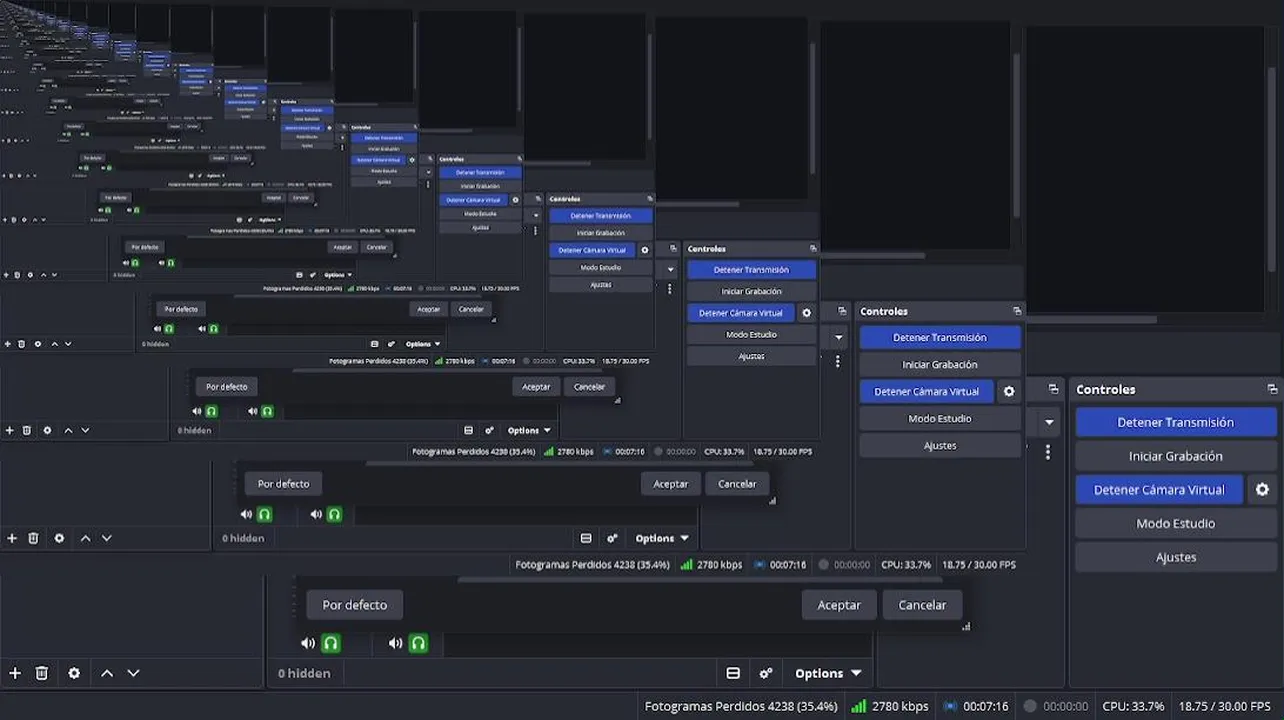Image resolution: width=1284 pixels, height=720 pixels.
Task: Click the stream icon beside 00:07:16 in main status bar
Action: pyautogui.click(x=950, y=706)
